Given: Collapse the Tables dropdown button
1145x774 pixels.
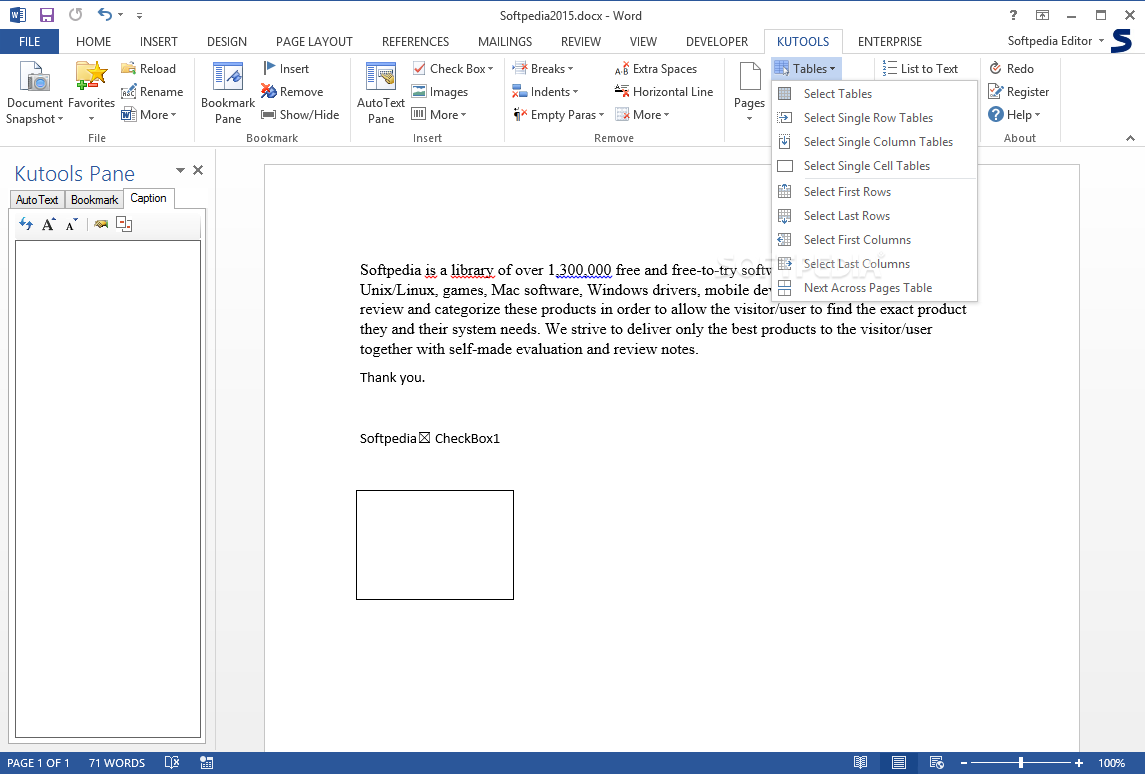Looking at the screenshot, I should pos(806,69).
